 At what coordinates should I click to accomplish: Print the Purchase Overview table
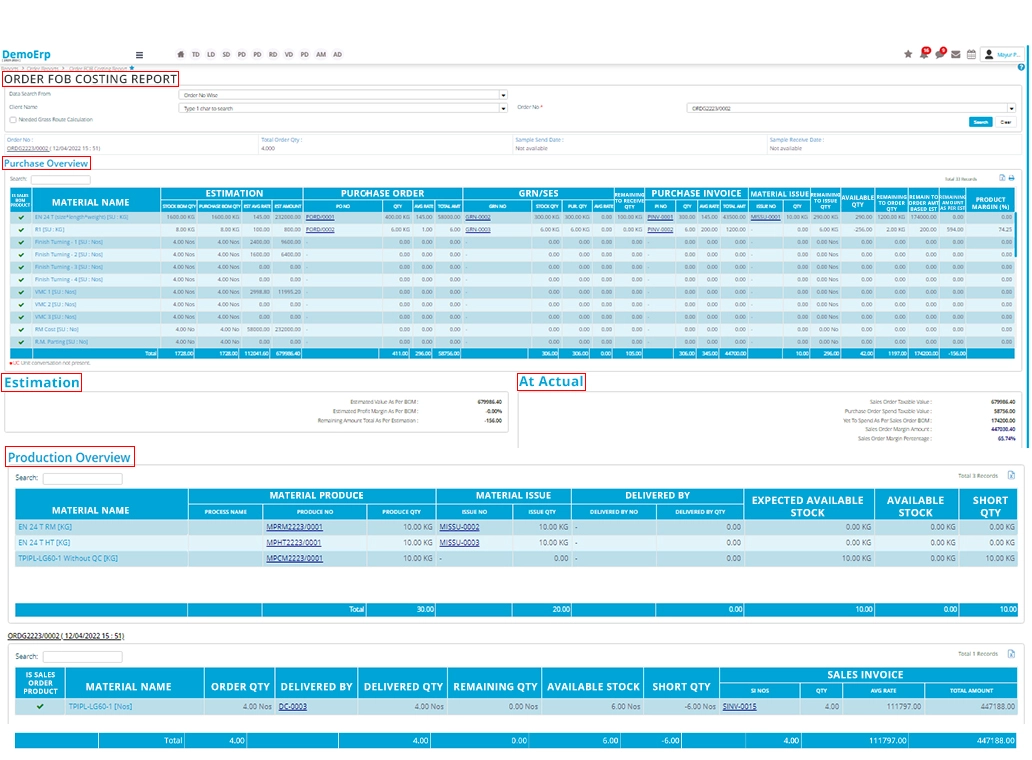1011,178
